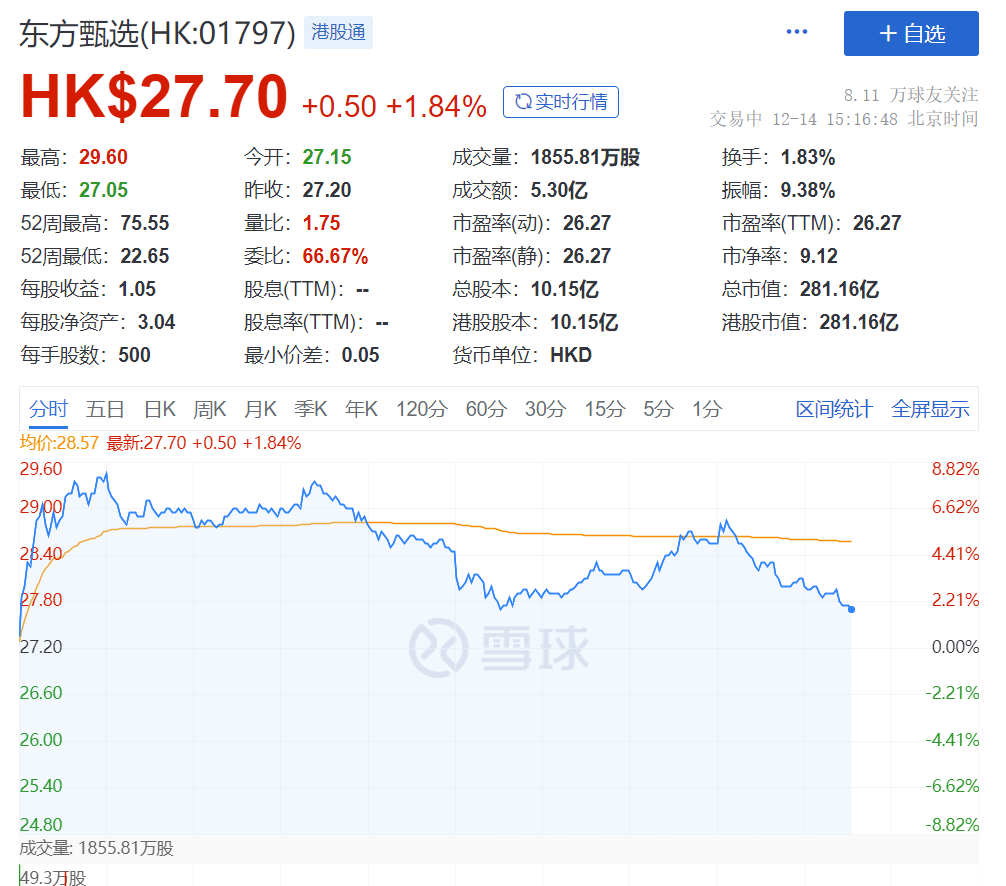This screenshot has height=886, width=1006.
Task: Click the 总市值 value 281.16亿
Action: click(839, 289)
